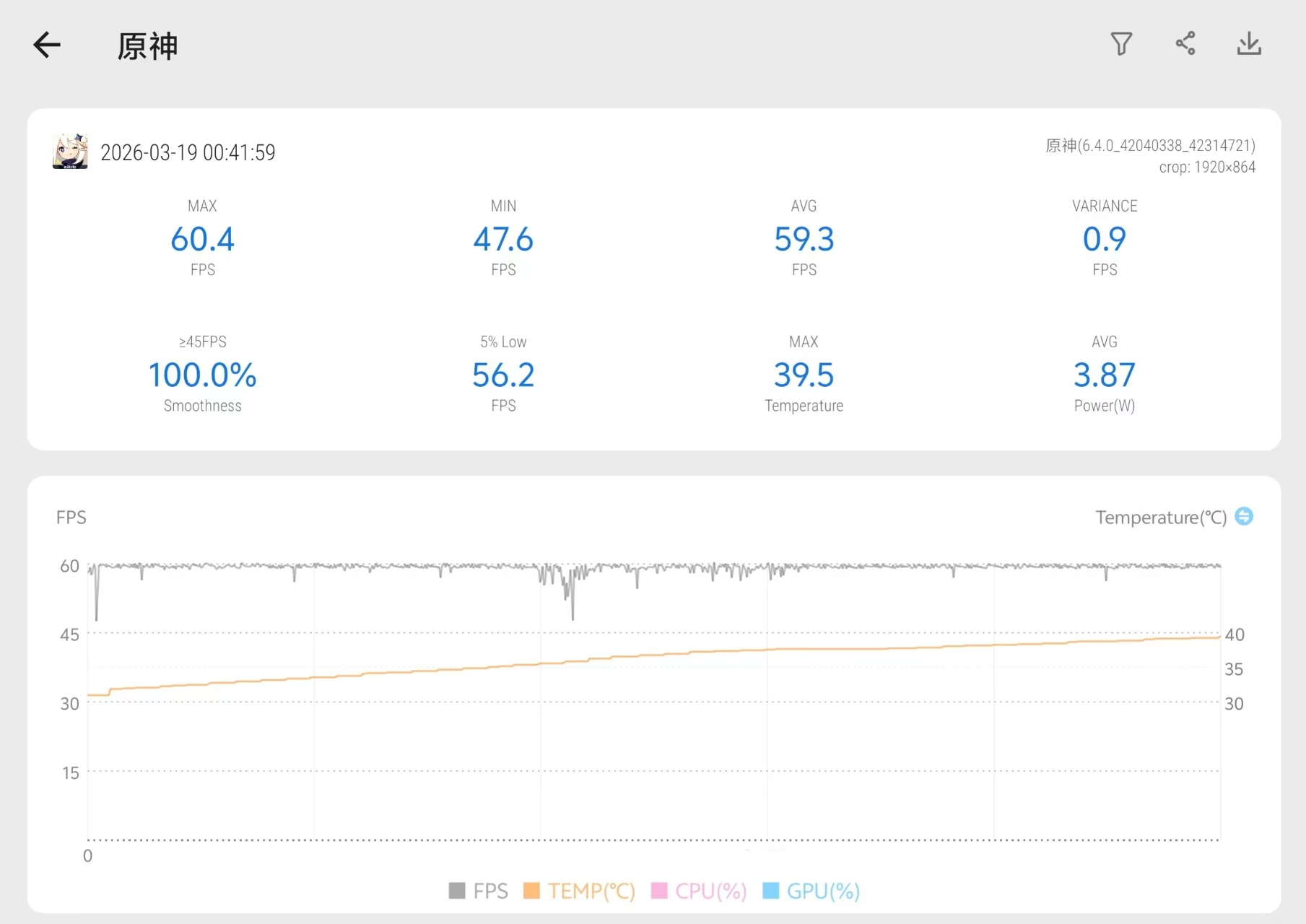This screenshot has width=1306, height=924.
Task: Tap the Genshin game avatar thumbnail
Action: pos(70,152)
